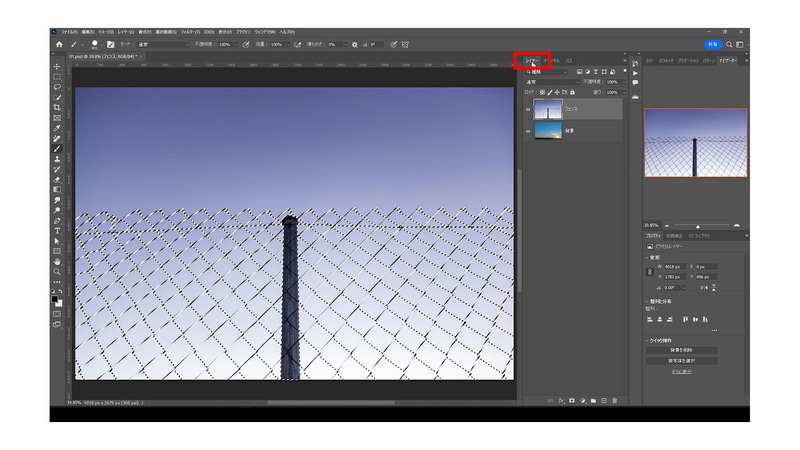Select the Zoom tool in toolbox
The image size is (800, 450).
pos(57,272)
